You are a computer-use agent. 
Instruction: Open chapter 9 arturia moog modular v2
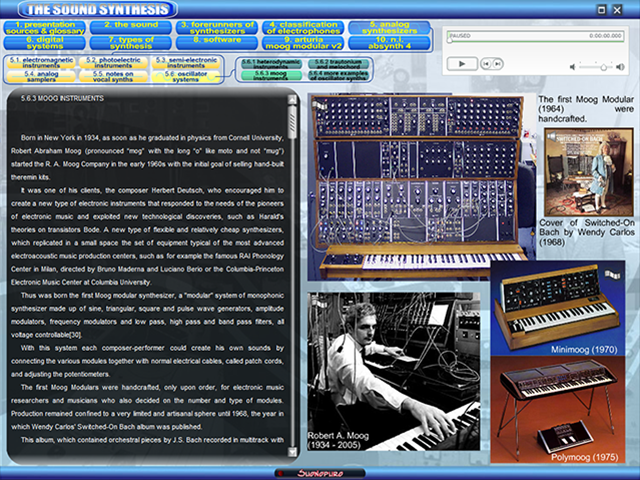pos(303,43)
